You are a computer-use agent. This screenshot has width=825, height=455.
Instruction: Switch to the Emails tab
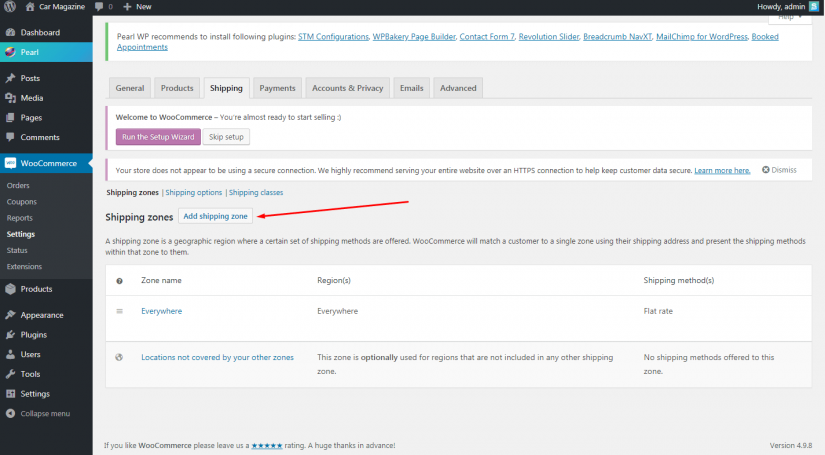point(411,88)
